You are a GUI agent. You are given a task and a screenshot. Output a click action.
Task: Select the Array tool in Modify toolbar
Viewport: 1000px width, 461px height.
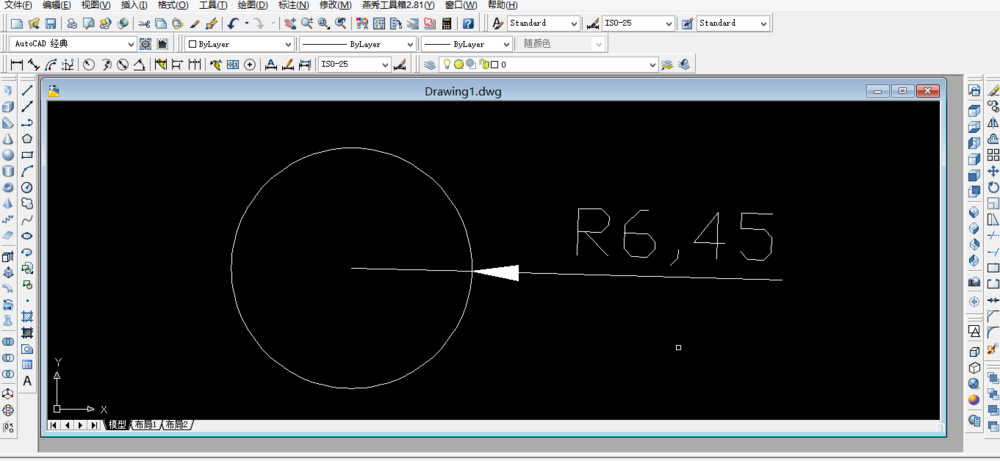pyautogui.click(x=993, y=155)
